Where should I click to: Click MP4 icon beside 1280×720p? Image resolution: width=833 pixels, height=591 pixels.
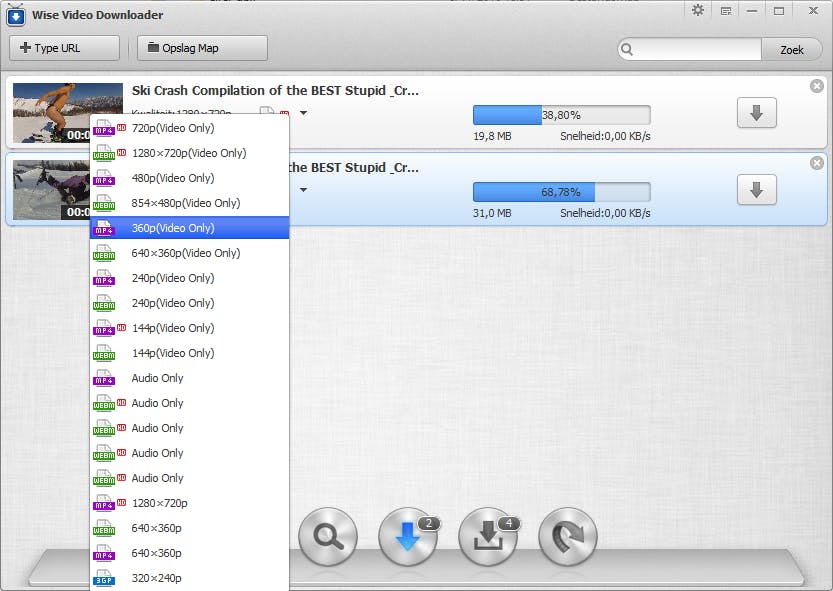[x=104, y=503]
